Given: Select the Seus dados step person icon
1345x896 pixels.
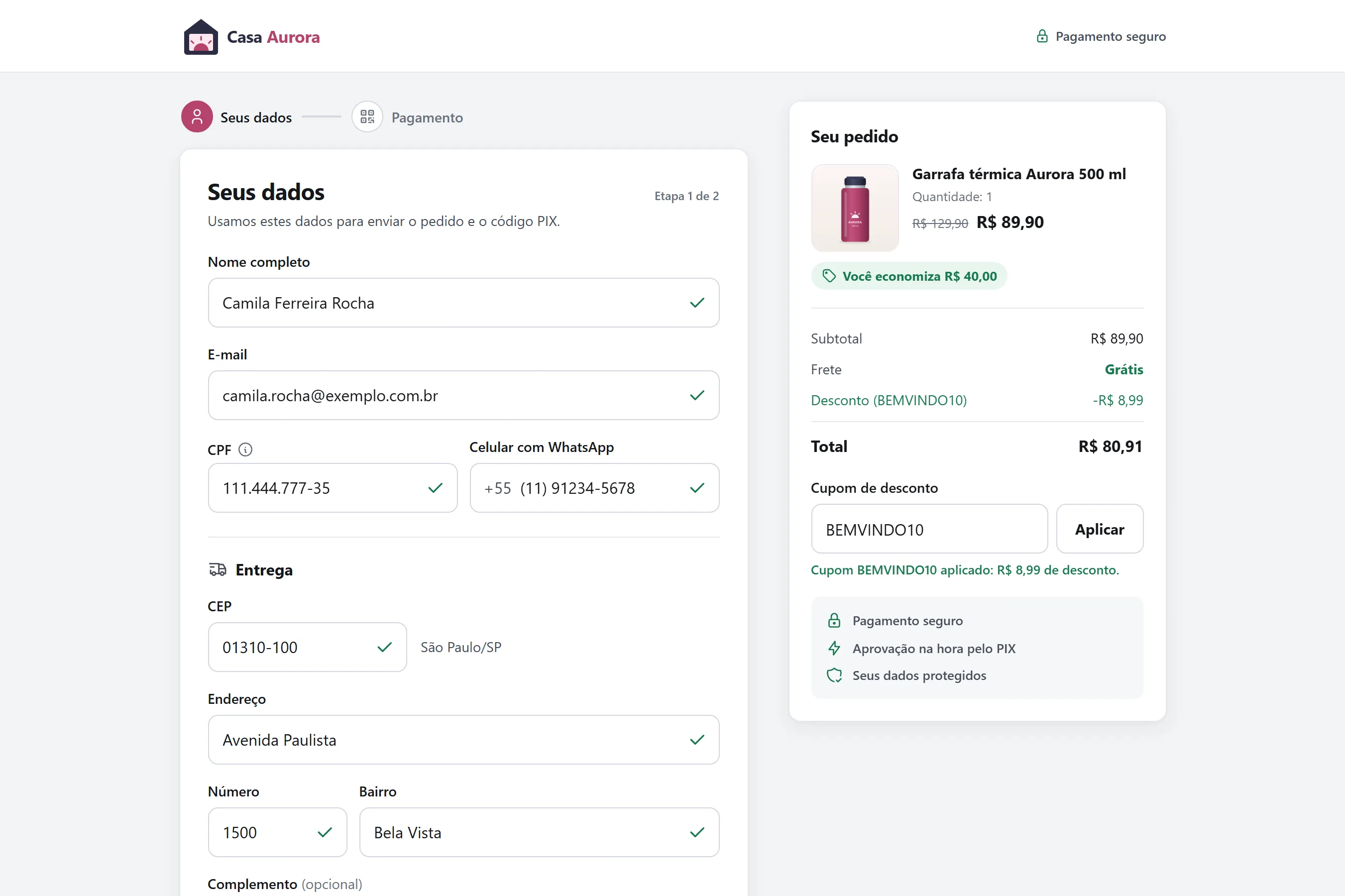Looking at the screenshot, I should point(197,116).
